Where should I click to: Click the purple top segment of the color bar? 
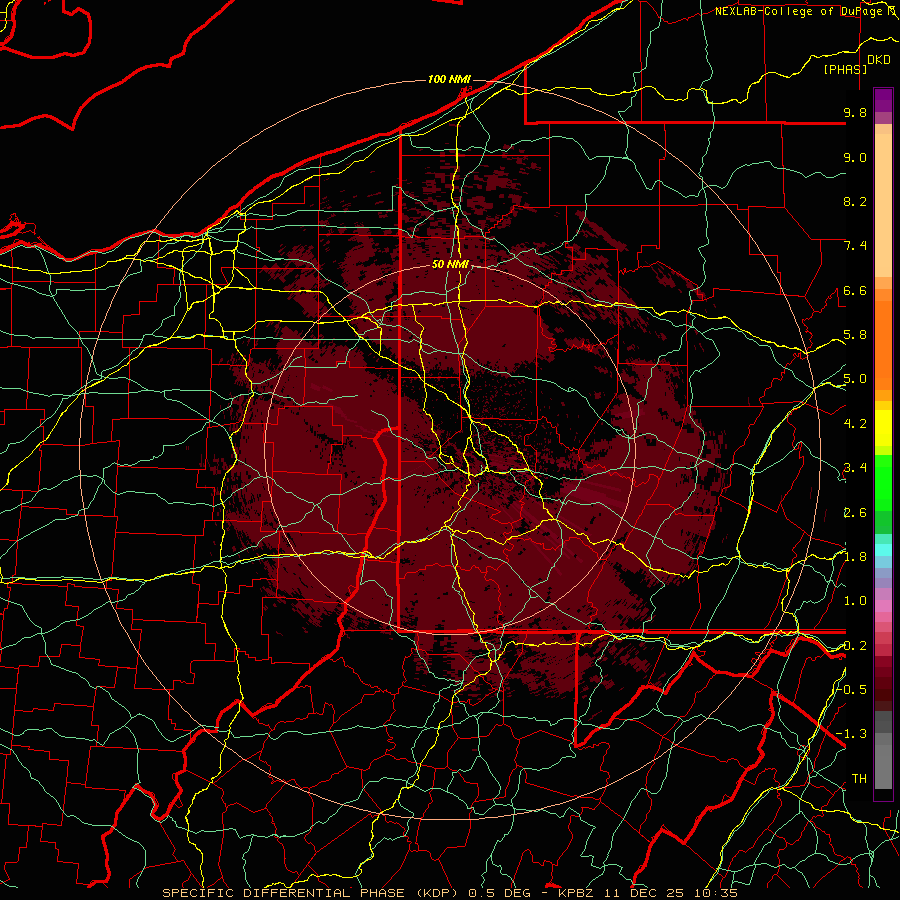883,100
